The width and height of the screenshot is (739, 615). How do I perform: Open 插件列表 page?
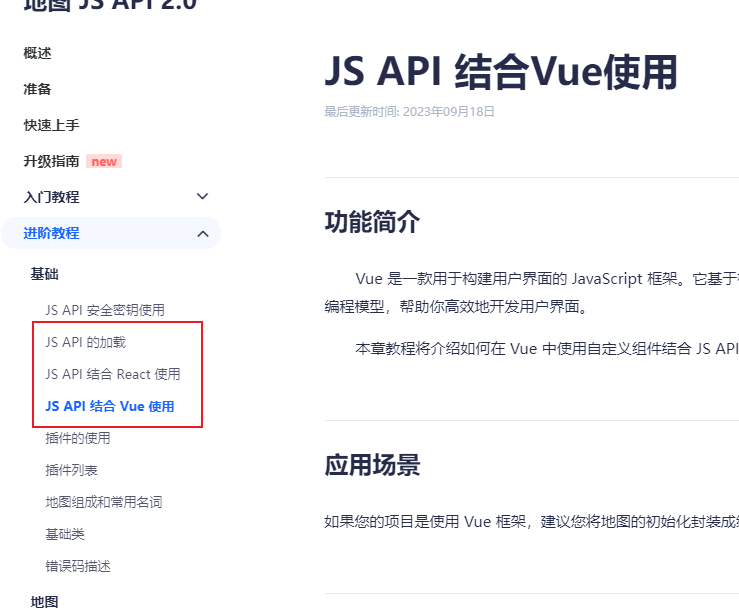72,470
